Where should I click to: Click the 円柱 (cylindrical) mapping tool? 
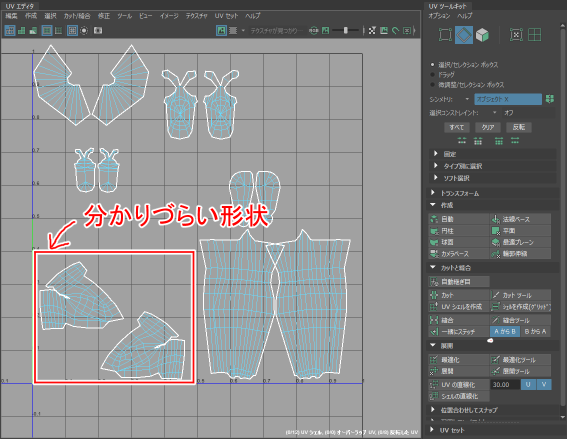click(x=458, y=230)
